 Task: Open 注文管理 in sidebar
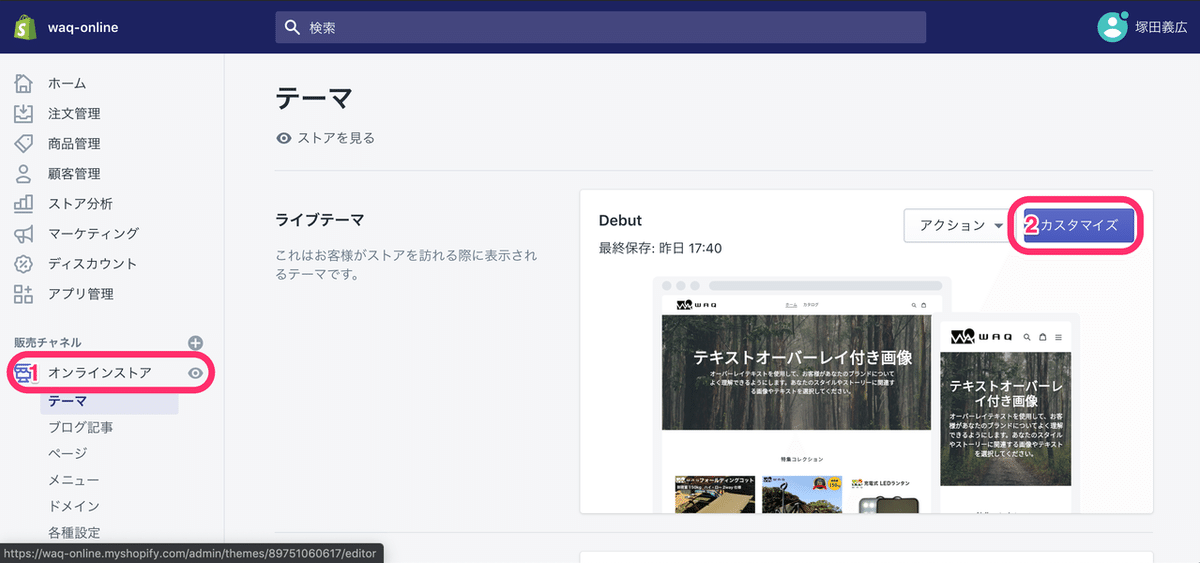(x=74, y=113)
